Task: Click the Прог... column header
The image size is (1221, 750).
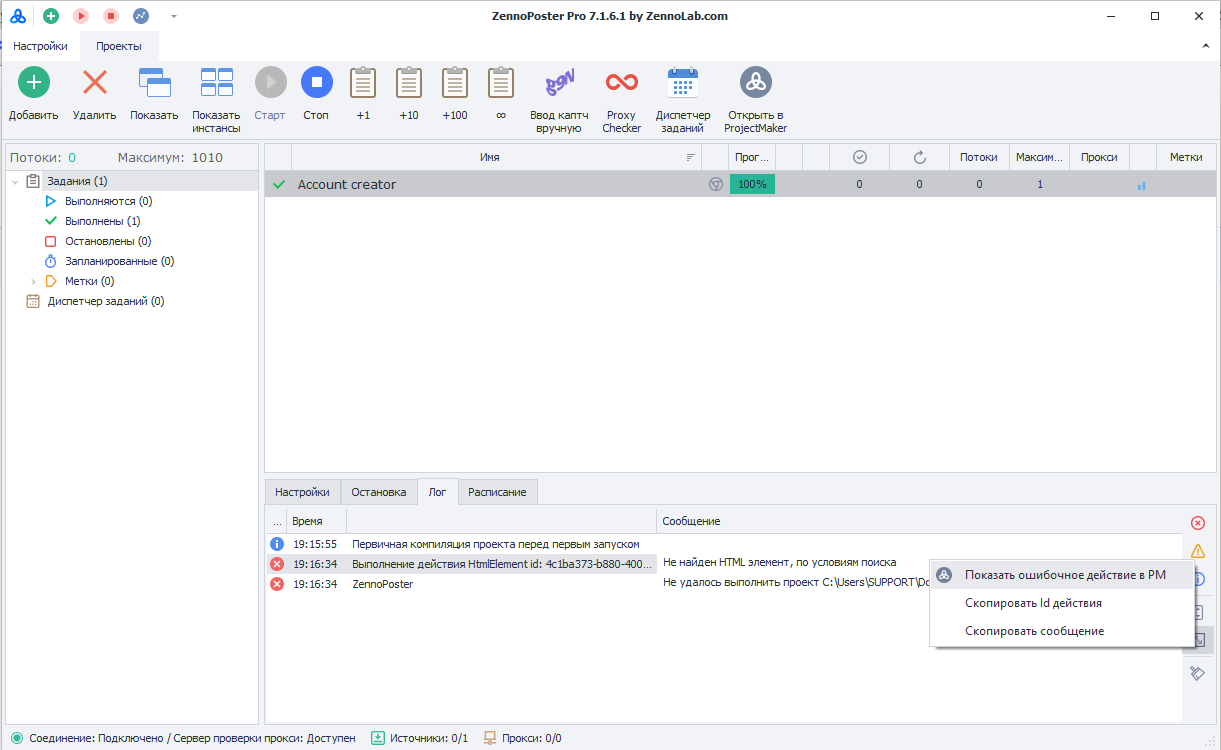Action: 752,157
